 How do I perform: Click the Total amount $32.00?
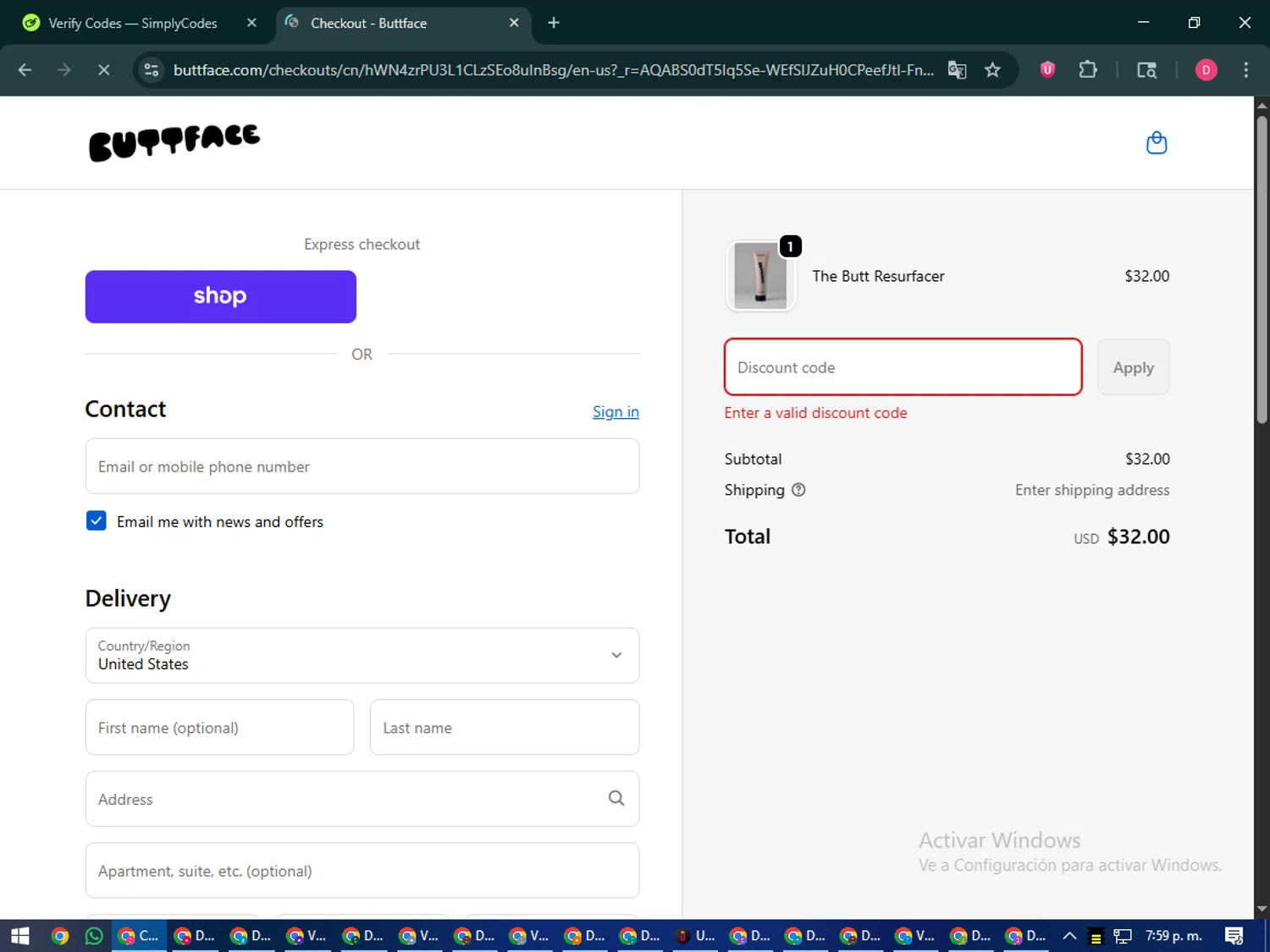click(x=1138, y=537)
